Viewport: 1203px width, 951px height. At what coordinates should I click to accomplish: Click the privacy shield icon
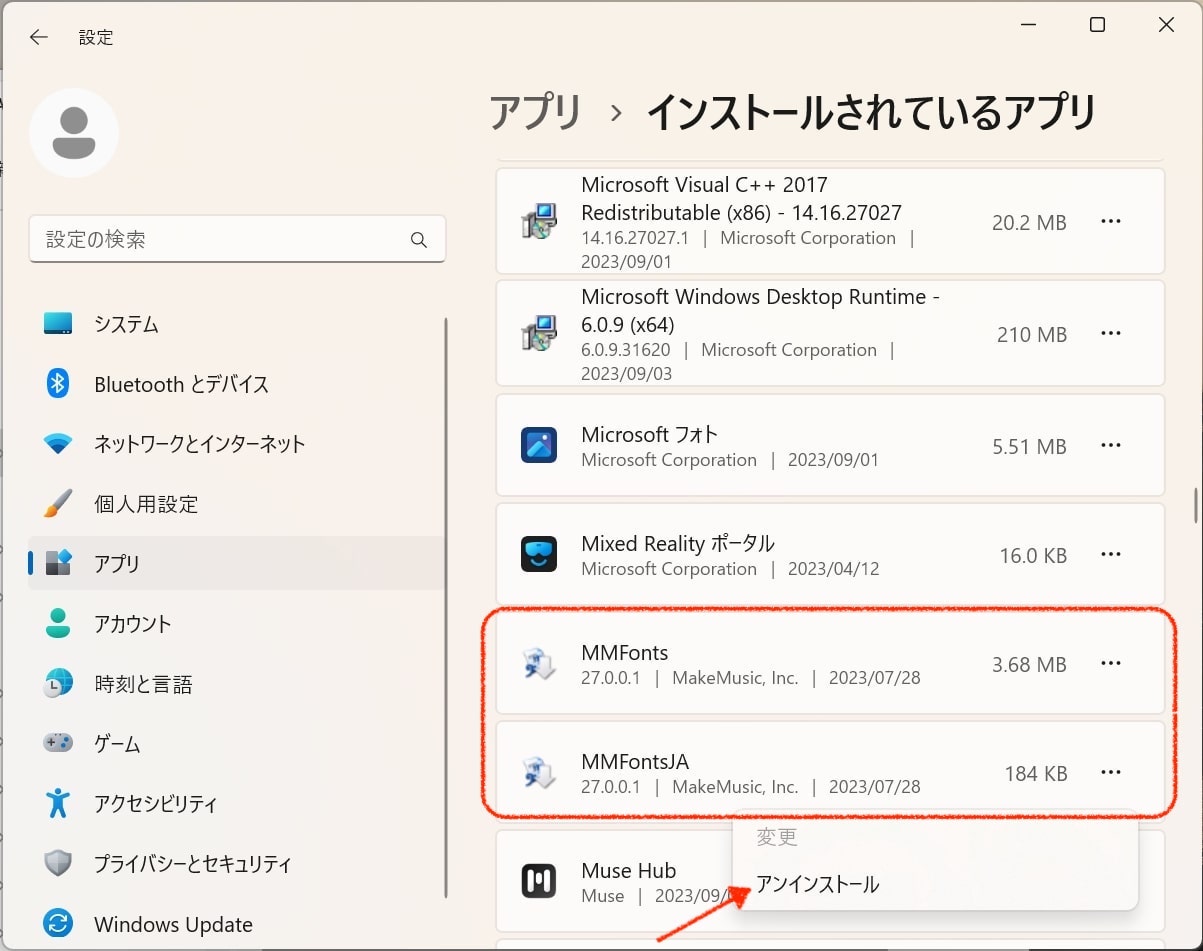[58, 863]
